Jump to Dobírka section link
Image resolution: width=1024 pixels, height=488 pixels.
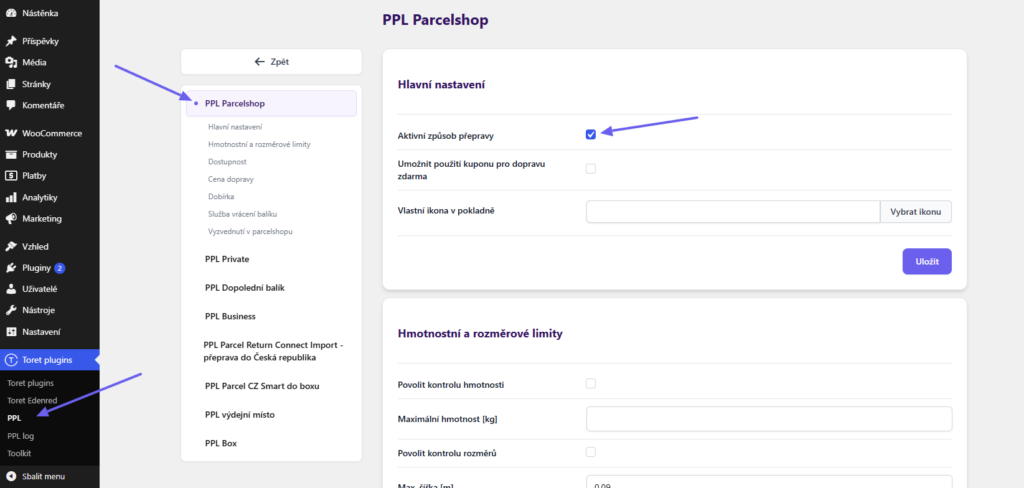click(221, 196)
